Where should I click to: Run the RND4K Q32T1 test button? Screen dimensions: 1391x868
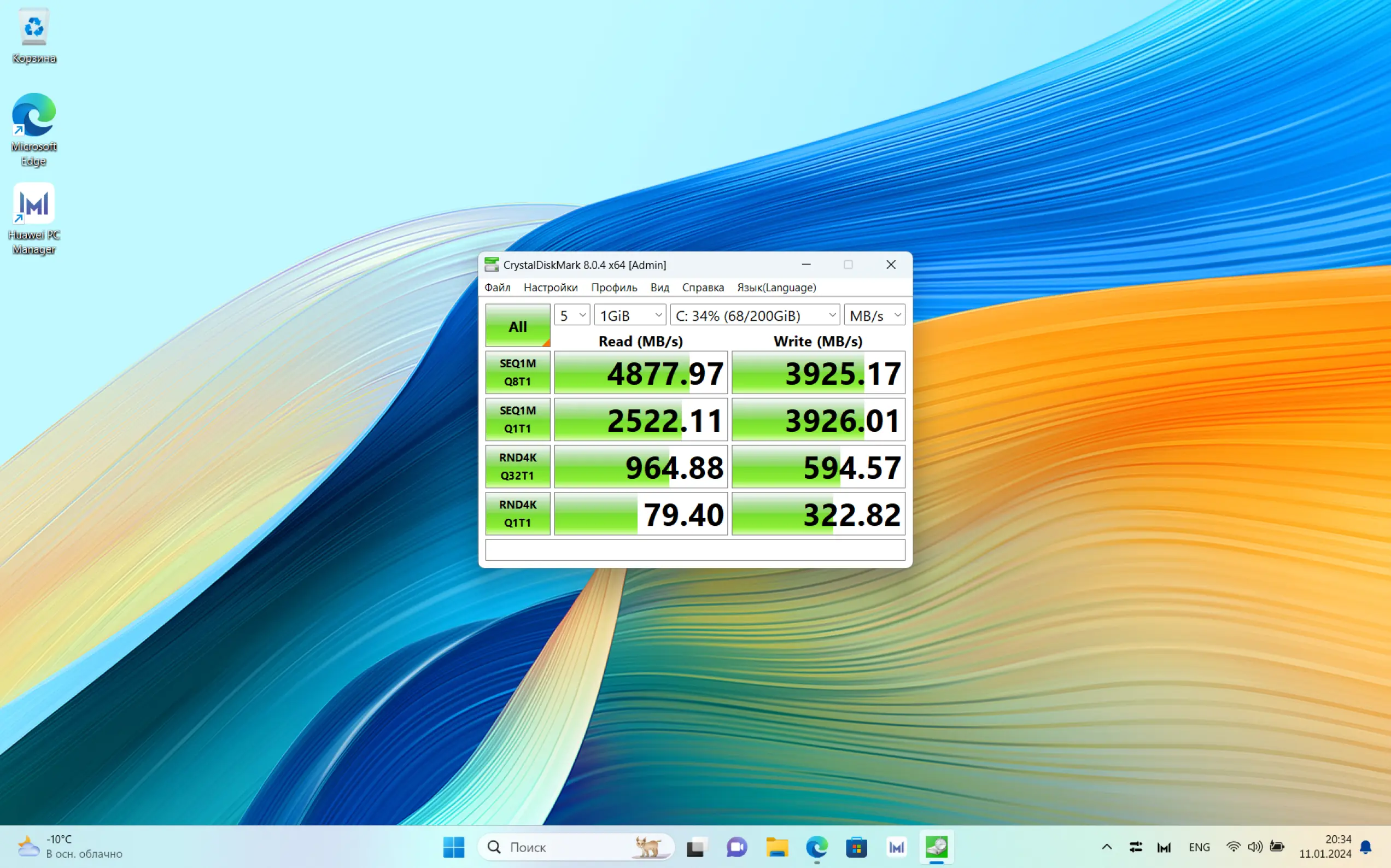(x=517, y=467)
